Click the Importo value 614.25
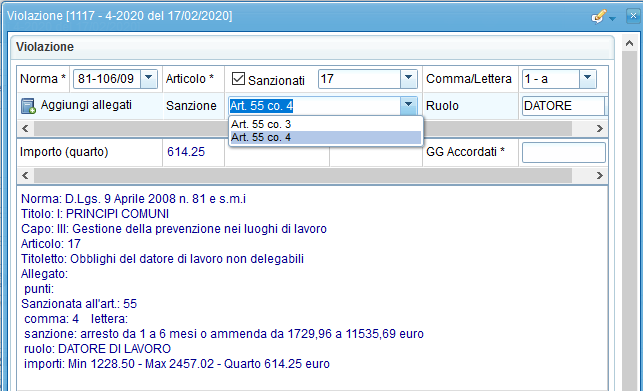The height and width of the screenshot is (391, 643). (186, 152)
